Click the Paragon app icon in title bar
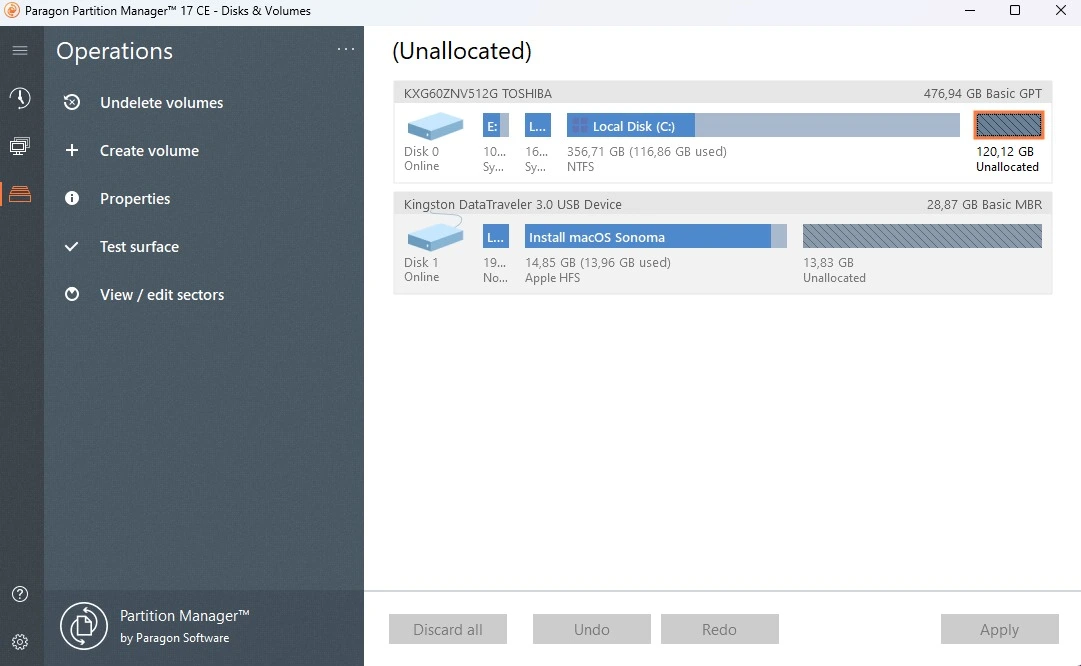Image resolution: width=1081 pixels, height=666 pixels. pos(12,10)
